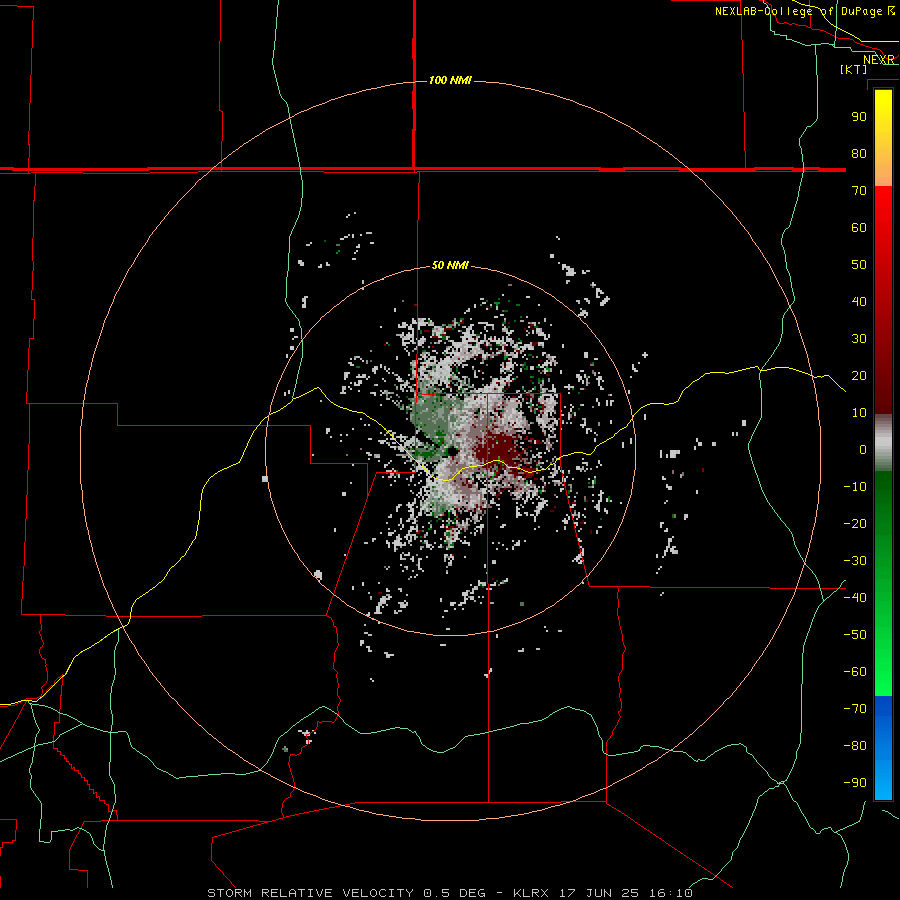Click the NEXR label at the top right
900x900 pixels.
879,60
